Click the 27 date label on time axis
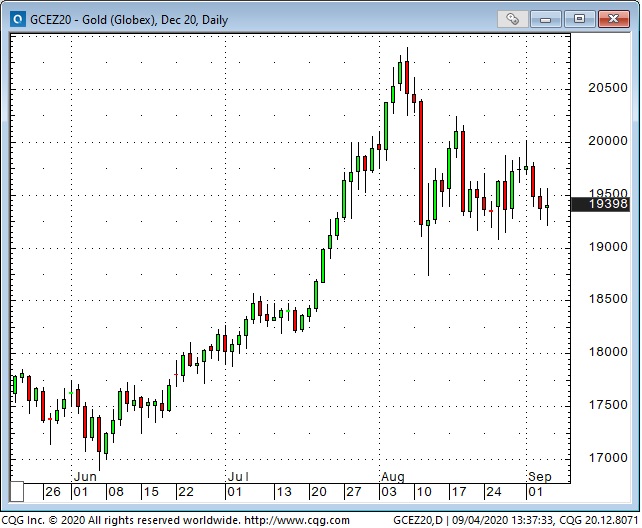The height and width of the screenshot is (528, 642). coord(354,492)
